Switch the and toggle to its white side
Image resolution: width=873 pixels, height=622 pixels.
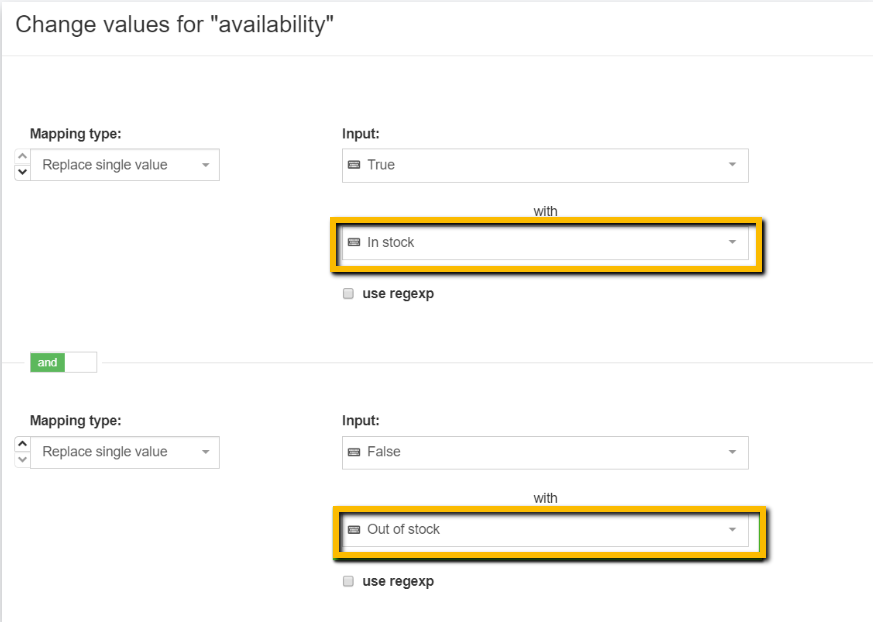tap(81, 363)
